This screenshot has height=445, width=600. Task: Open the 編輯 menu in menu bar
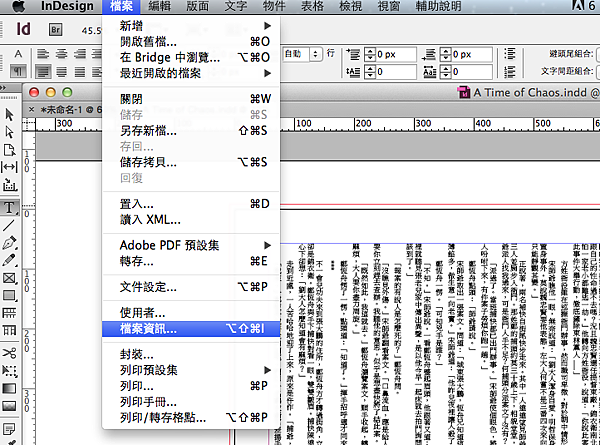click(x=160, y=6)
